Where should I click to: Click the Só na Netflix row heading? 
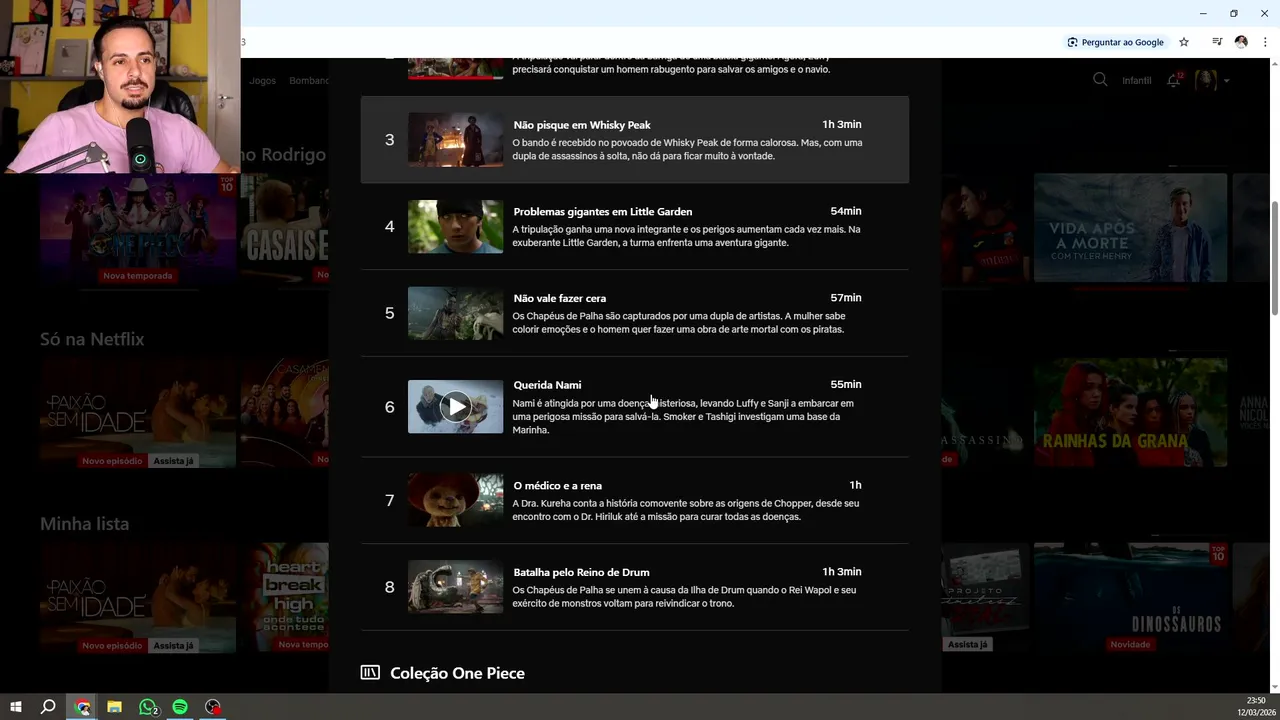coord(92,339)
